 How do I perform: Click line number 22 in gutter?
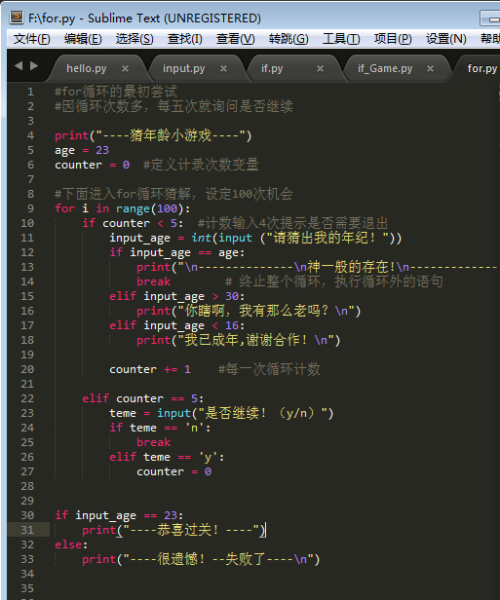click(27, 398)
